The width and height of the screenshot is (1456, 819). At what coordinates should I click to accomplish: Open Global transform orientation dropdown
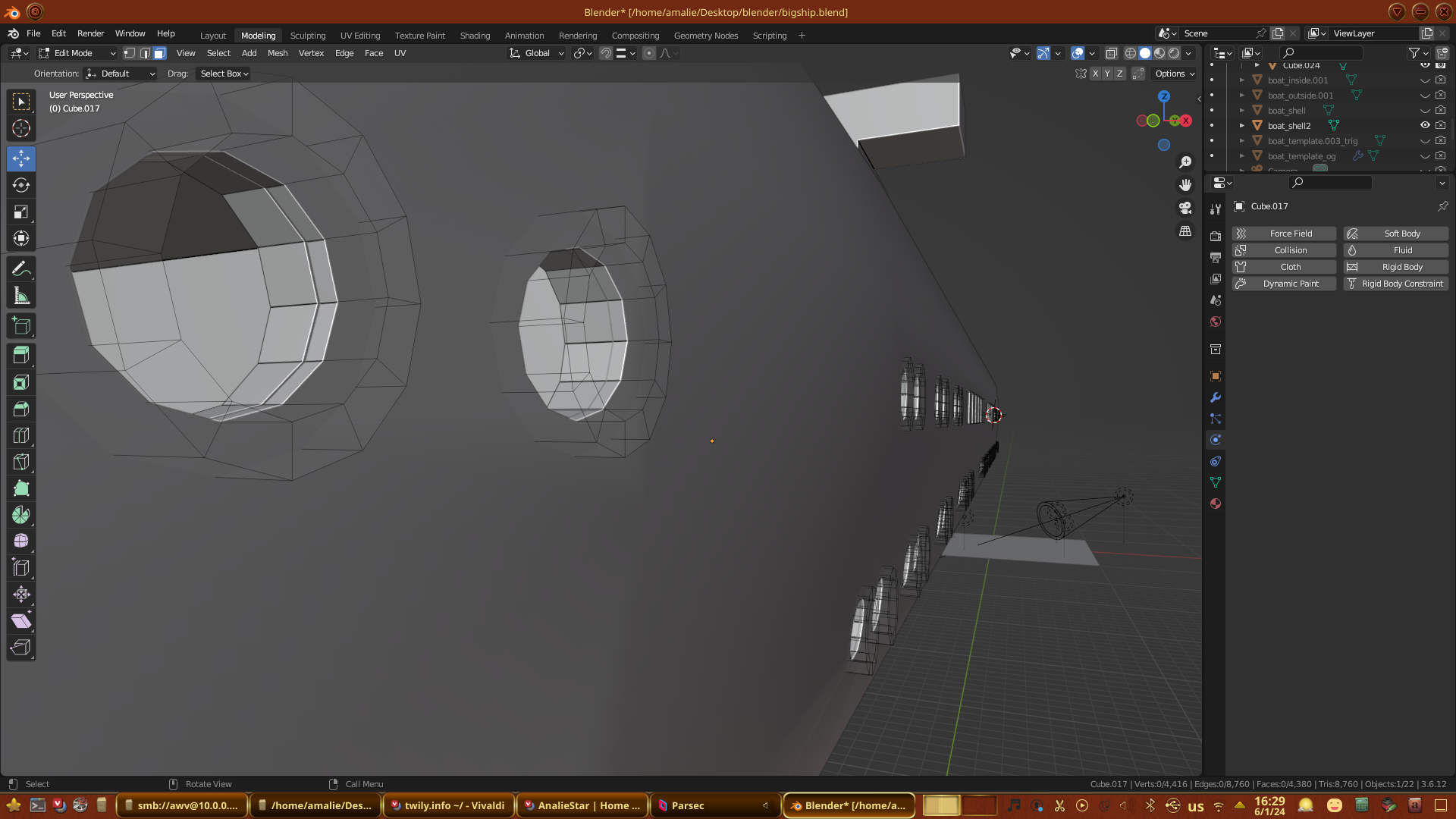(537, 53)
